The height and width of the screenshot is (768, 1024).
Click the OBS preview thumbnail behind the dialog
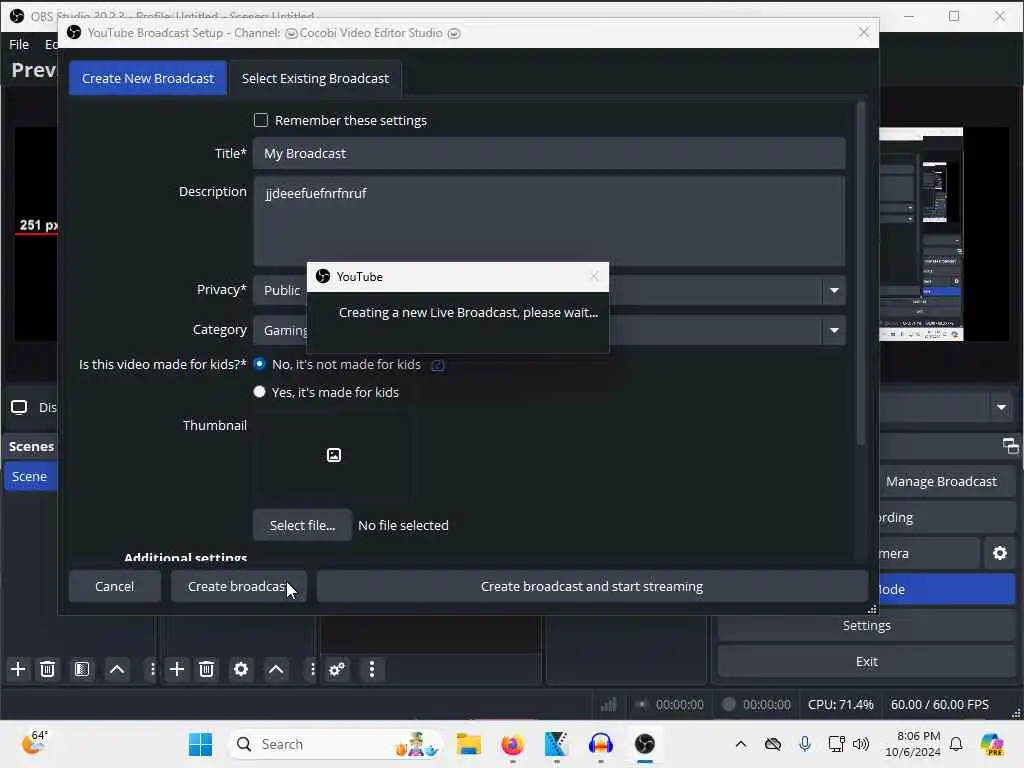coord(921,234)
